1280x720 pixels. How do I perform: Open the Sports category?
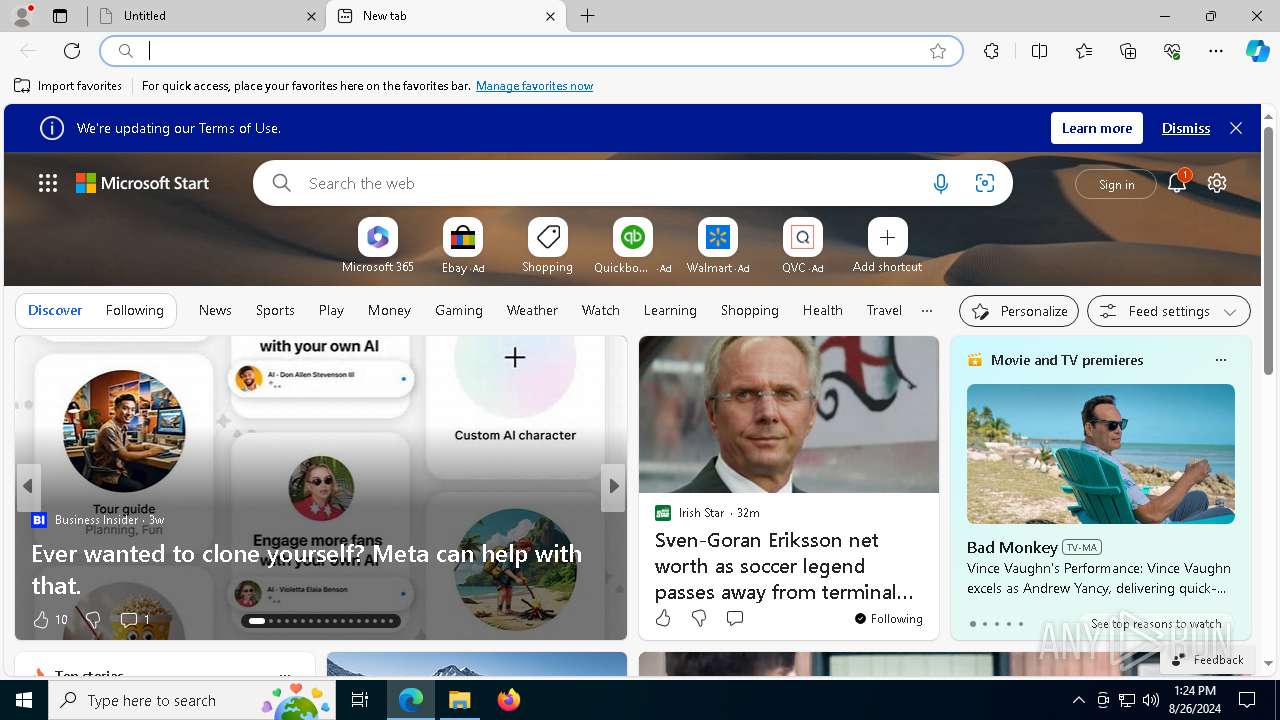pos(275,311)
